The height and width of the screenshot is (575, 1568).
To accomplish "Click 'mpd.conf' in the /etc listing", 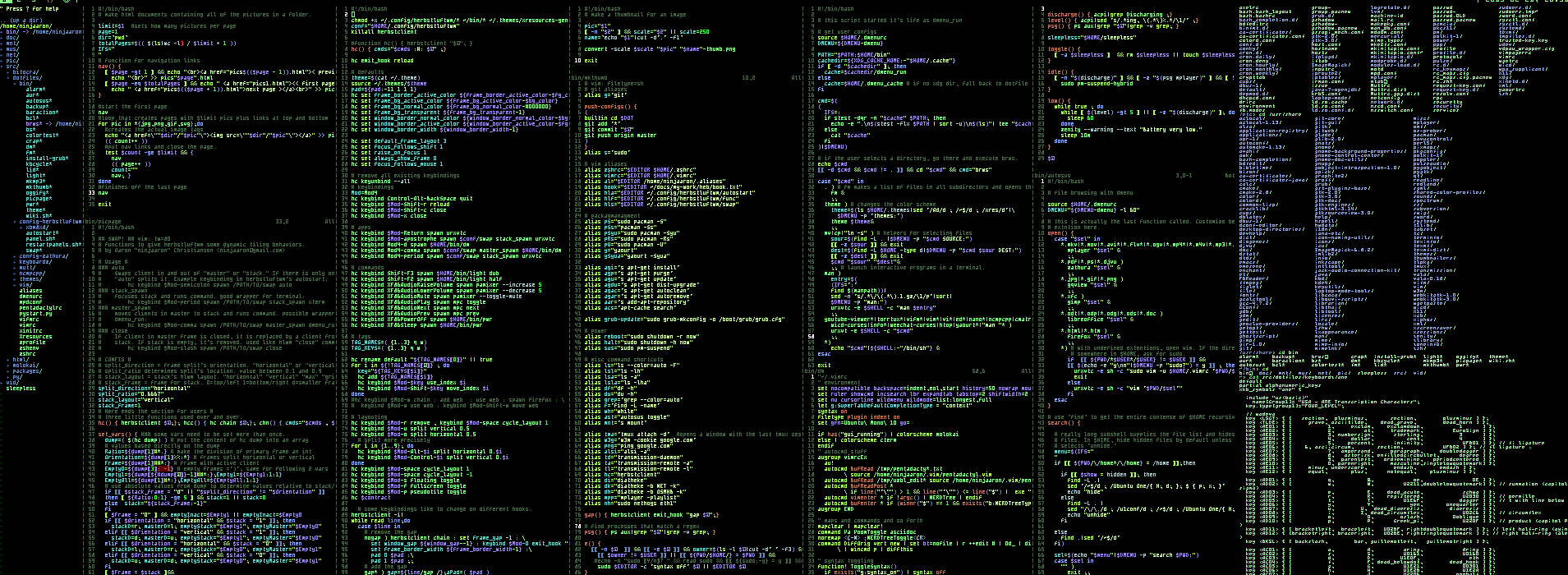I will [x=1383, y=73].
